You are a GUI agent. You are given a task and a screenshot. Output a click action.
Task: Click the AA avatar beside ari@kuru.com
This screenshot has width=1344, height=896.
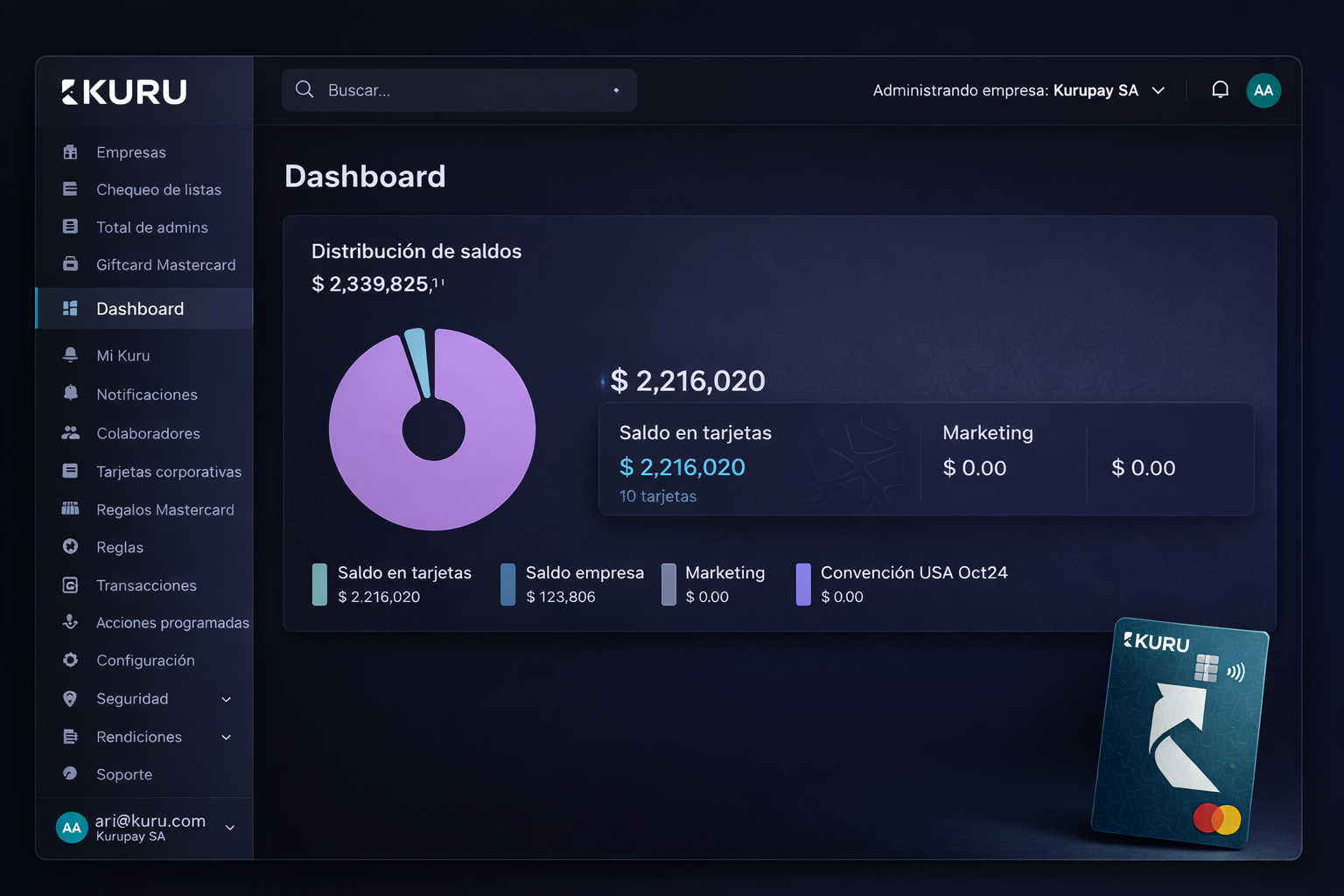72,827
